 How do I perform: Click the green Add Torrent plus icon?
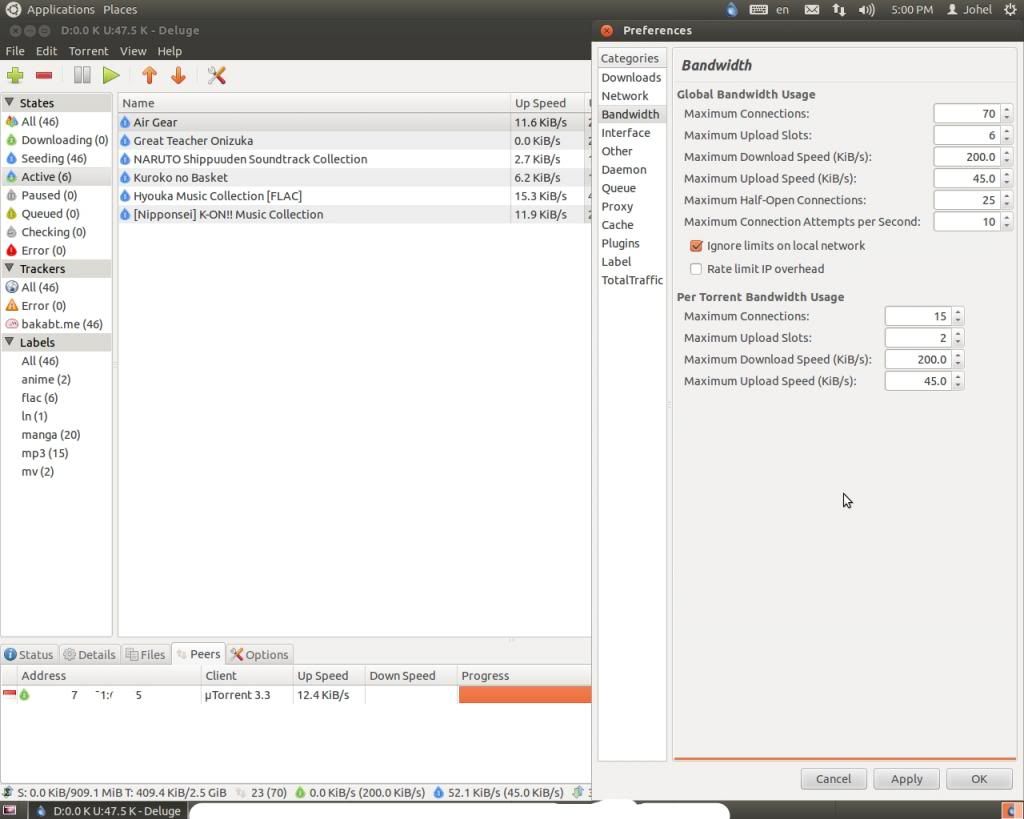tap(15, 76)
